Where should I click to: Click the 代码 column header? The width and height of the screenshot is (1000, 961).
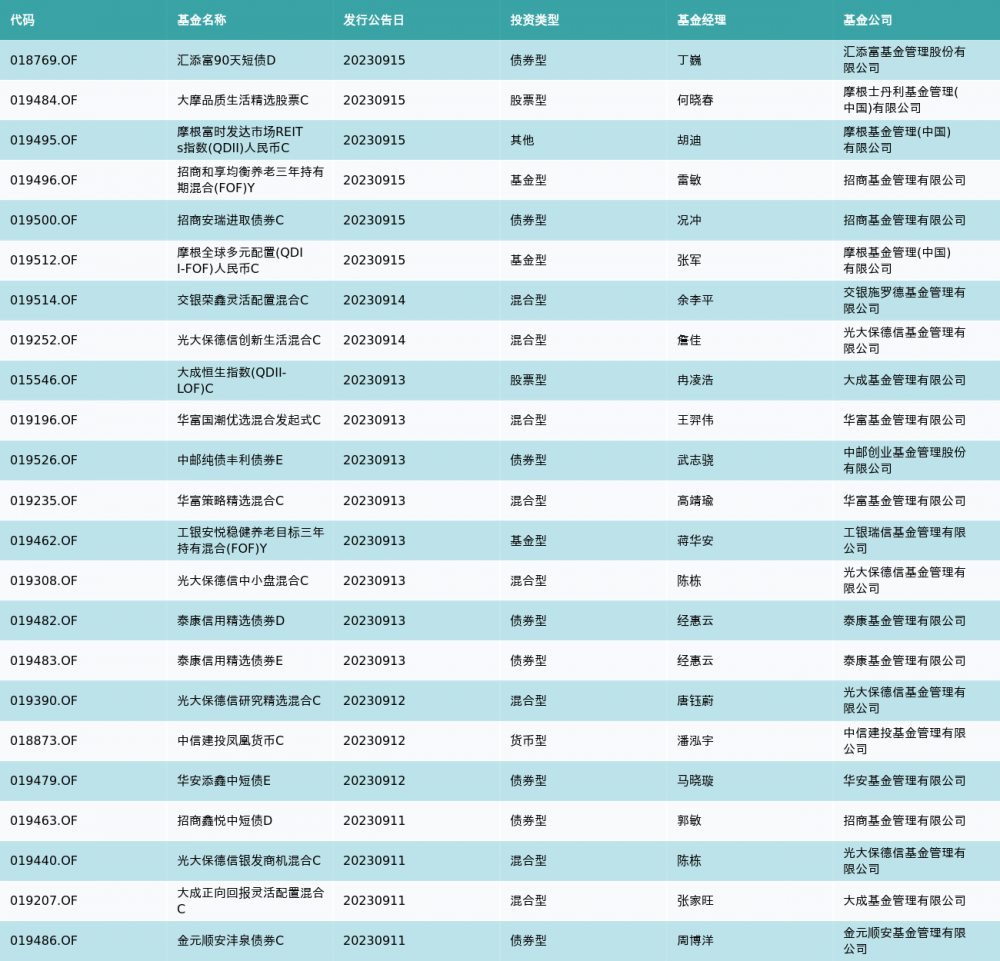(22, 20)
